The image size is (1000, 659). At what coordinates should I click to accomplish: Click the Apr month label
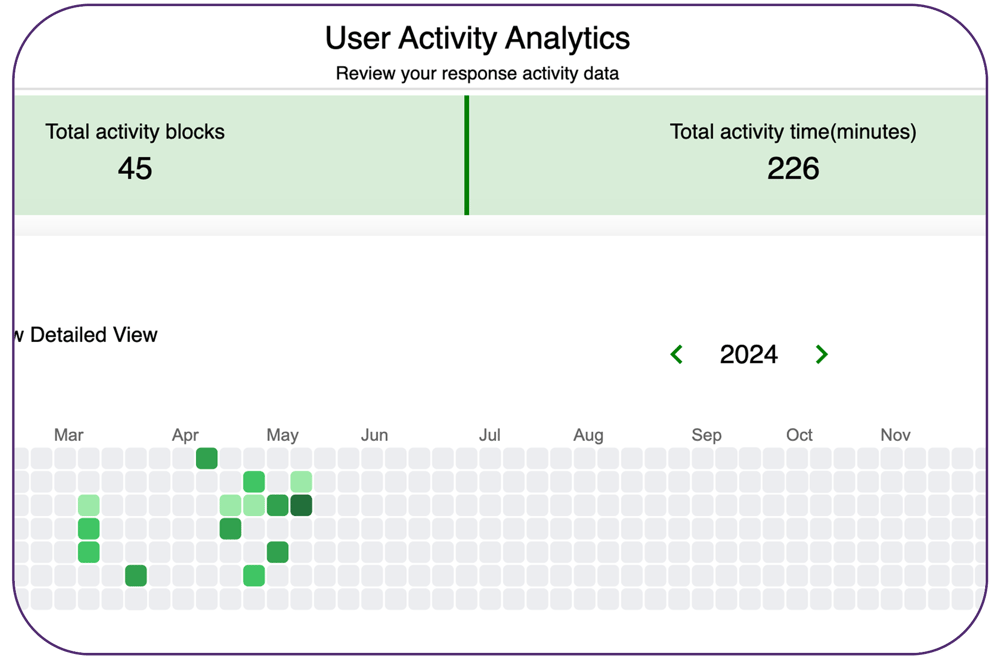point(186,435)
